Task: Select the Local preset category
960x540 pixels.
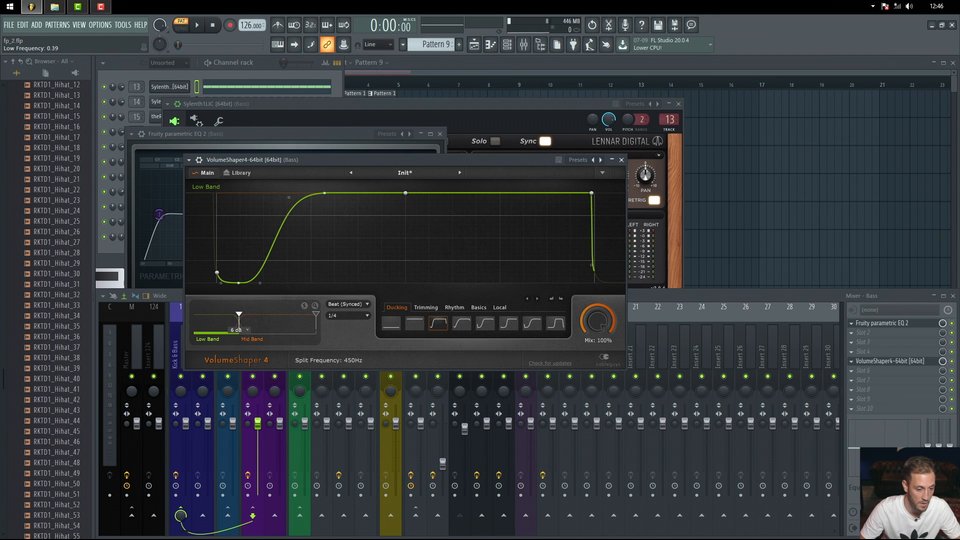Action: 500,307
